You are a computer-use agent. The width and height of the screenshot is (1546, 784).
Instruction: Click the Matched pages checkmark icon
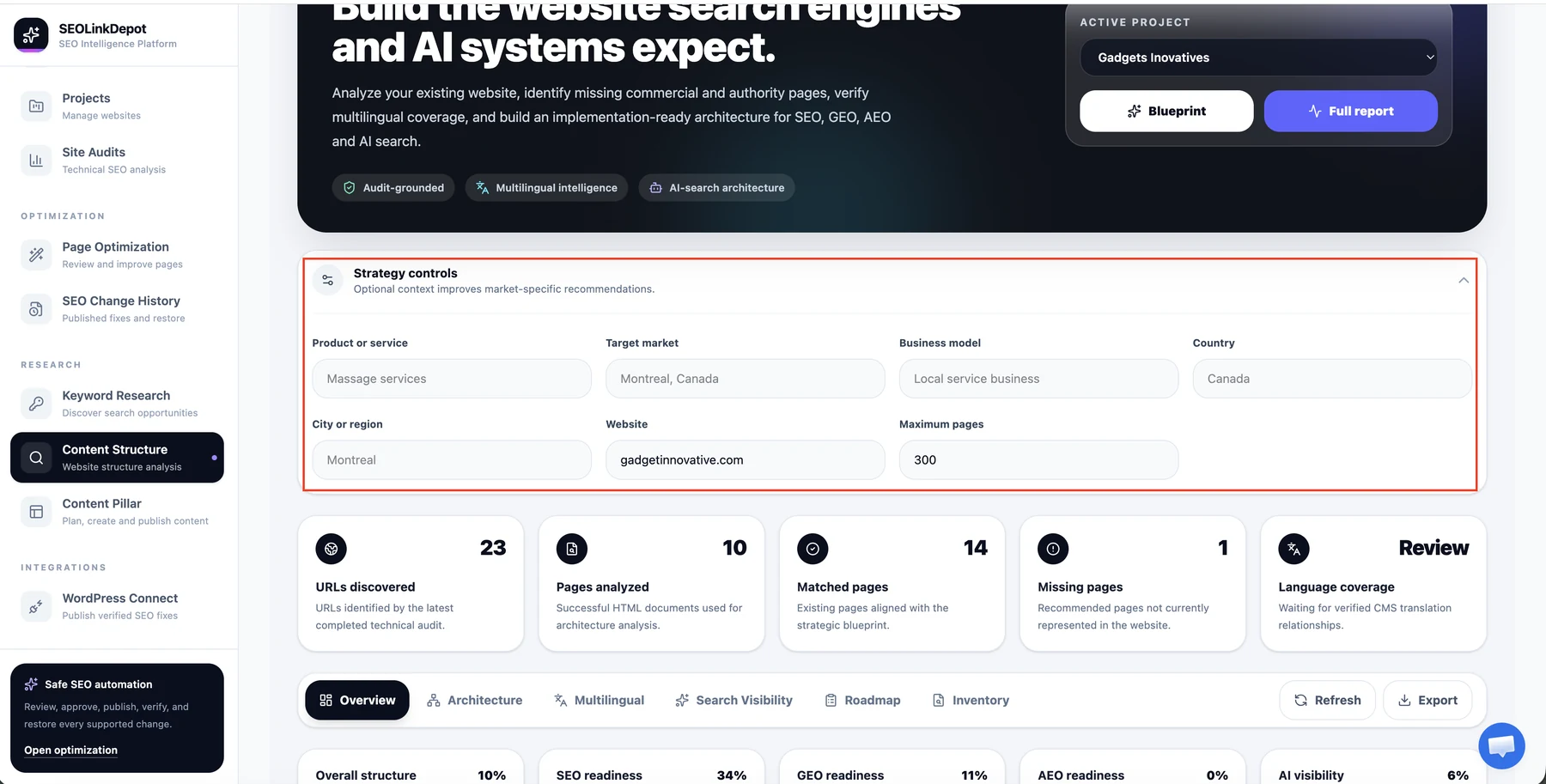click(x=813, y=549)
